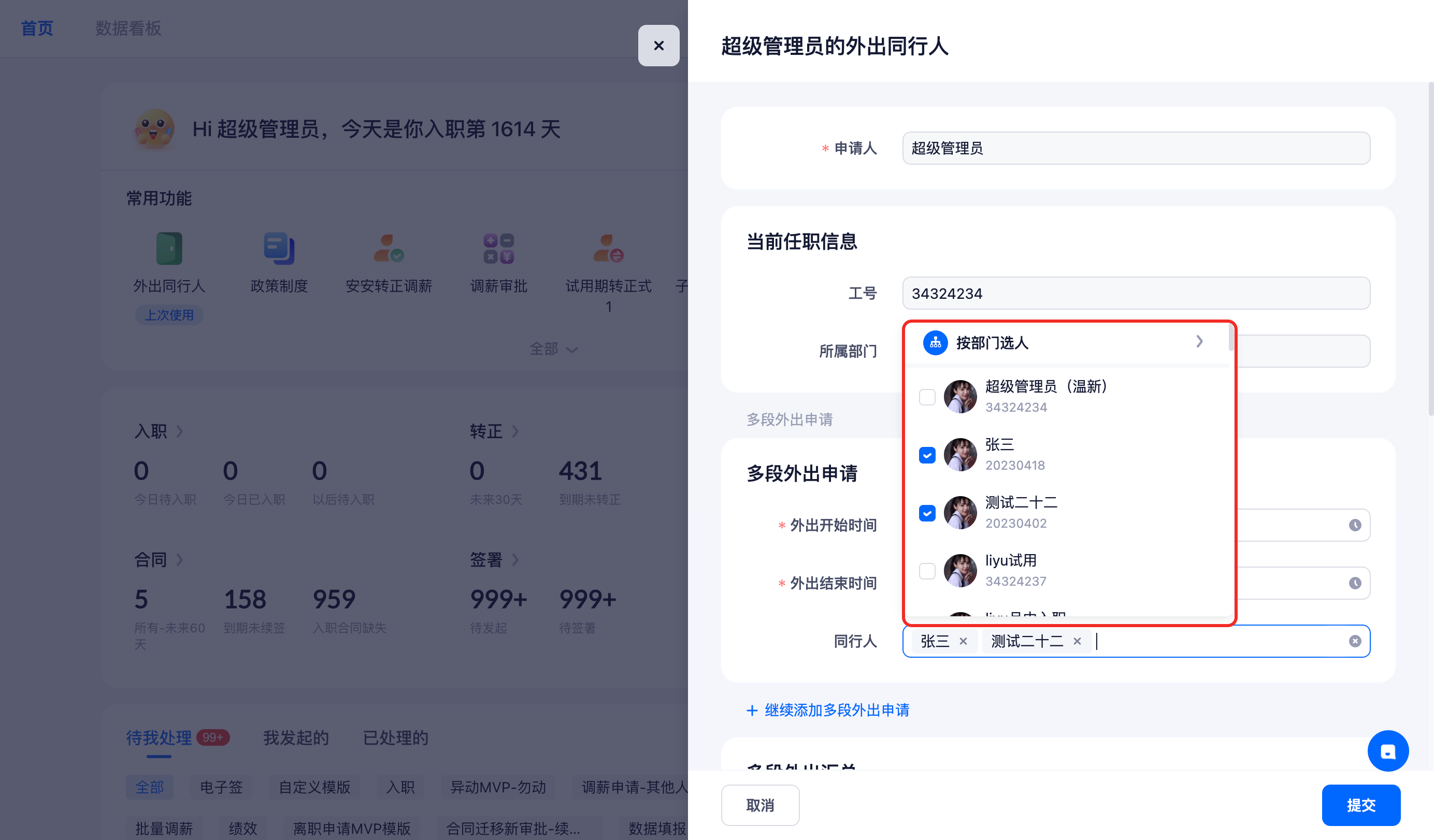Switch to the 数据看板 tab
Screen dimensions: 1434x840
(x=128, y=28)
